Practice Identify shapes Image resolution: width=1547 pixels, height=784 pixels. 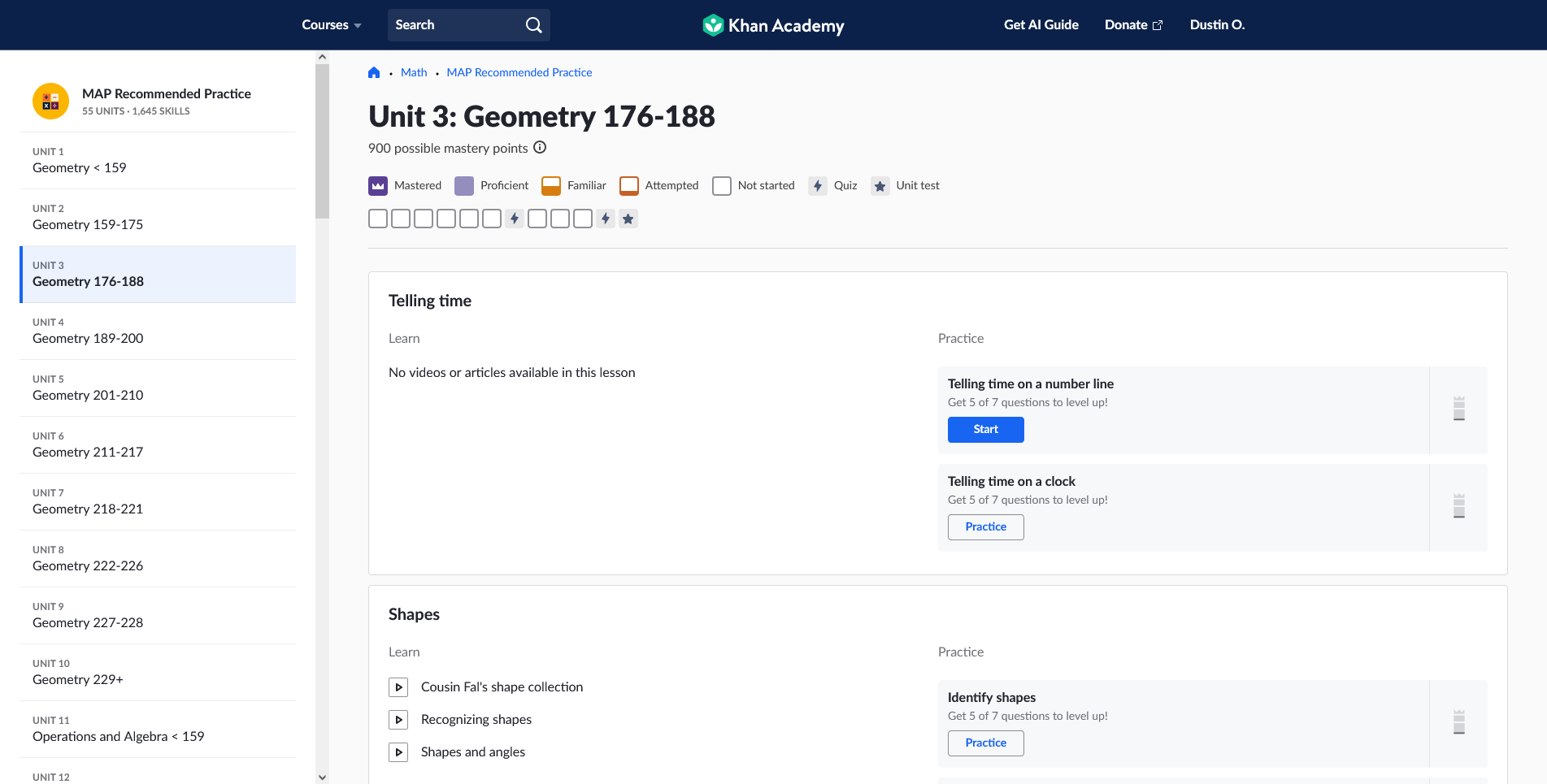[x=986, y=743]
